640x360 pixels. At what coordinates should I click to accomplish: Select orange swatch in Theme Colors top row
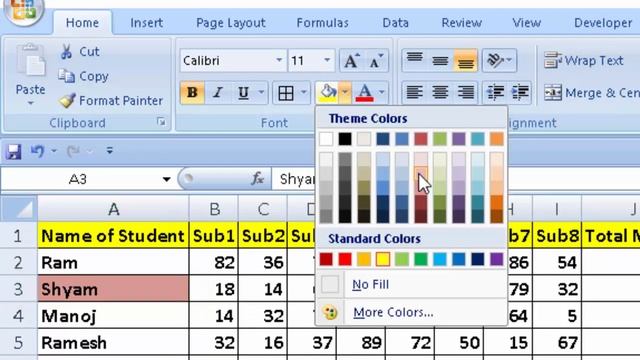coord(497,139)
